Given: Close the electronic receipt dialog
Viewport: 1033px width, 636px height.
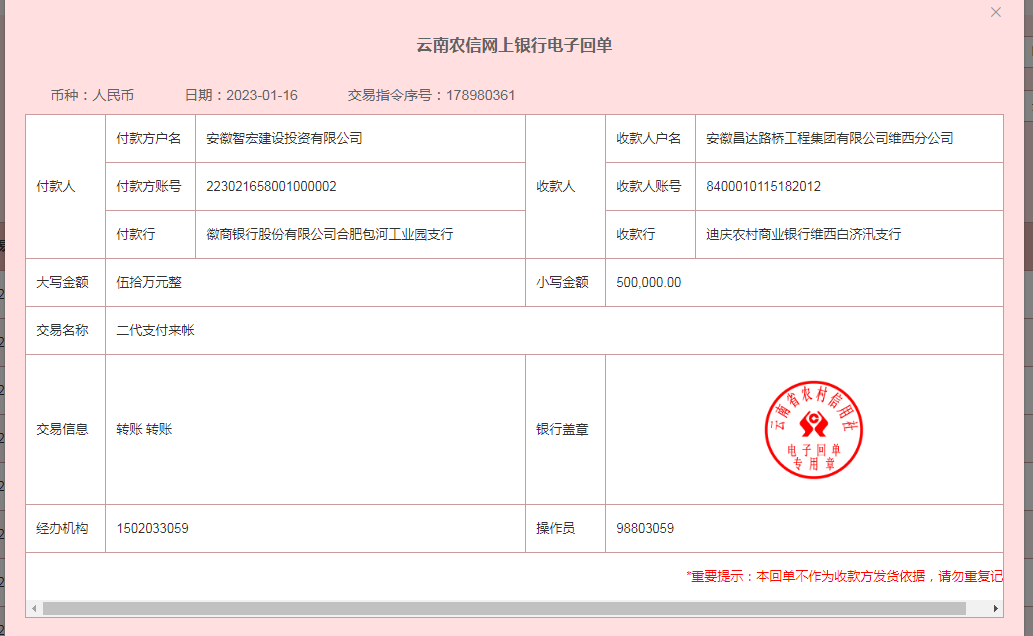Looking at the screenshot, I should pos(995,12).
